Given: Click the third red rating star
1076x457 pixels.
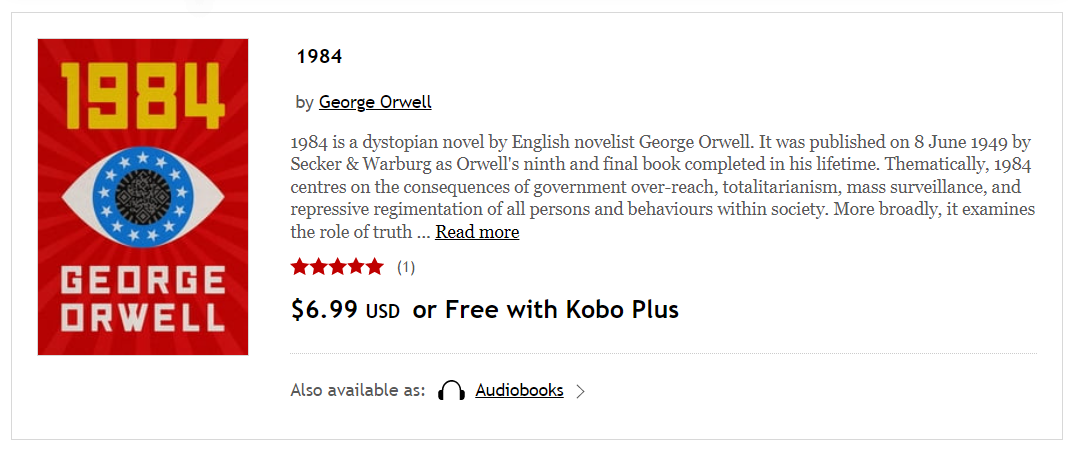Looking at the screenshot, I should pos(337,267).
